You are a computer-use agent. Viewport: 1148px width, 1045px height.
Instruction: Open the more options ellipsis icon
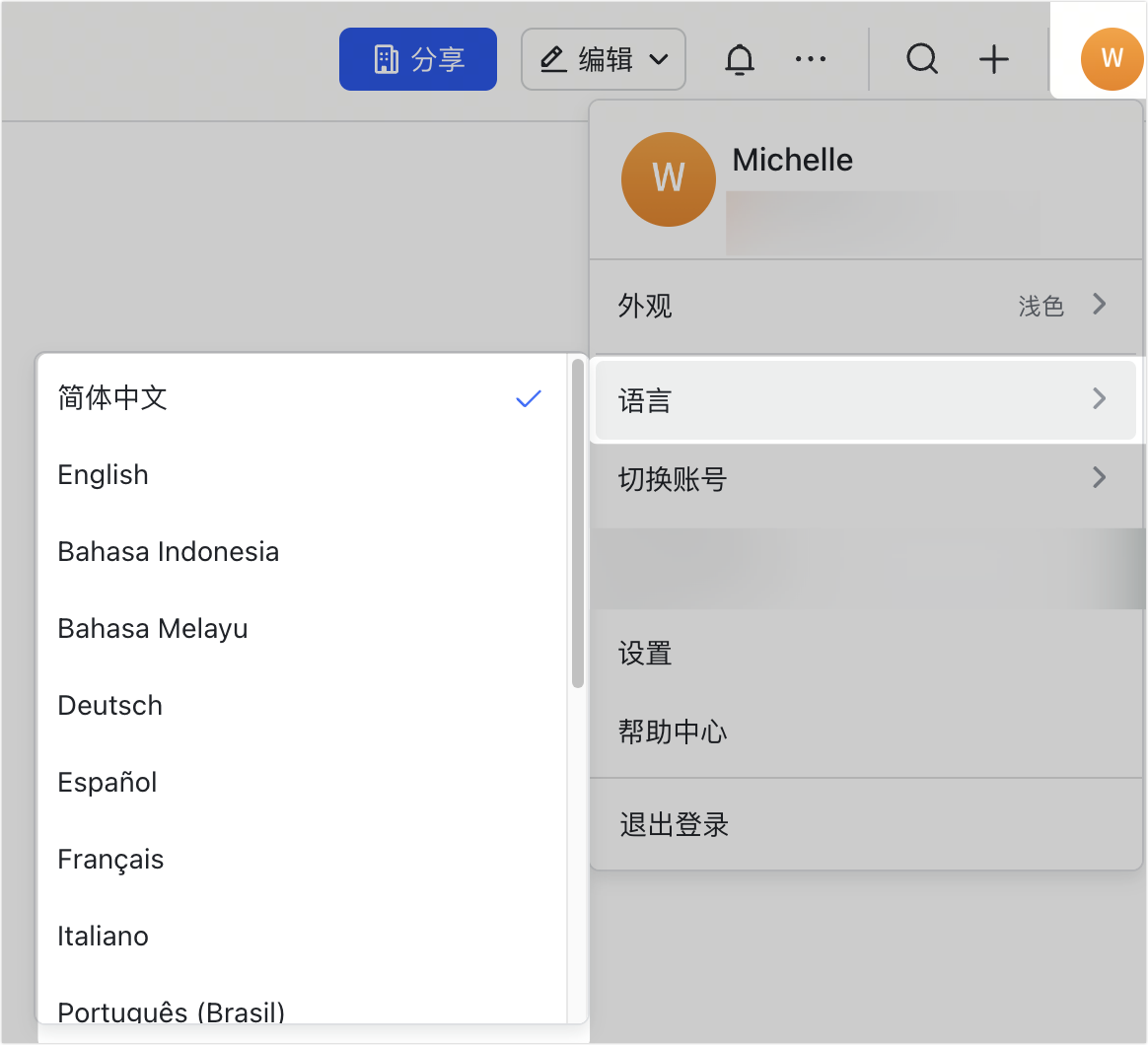pos(811,59)
